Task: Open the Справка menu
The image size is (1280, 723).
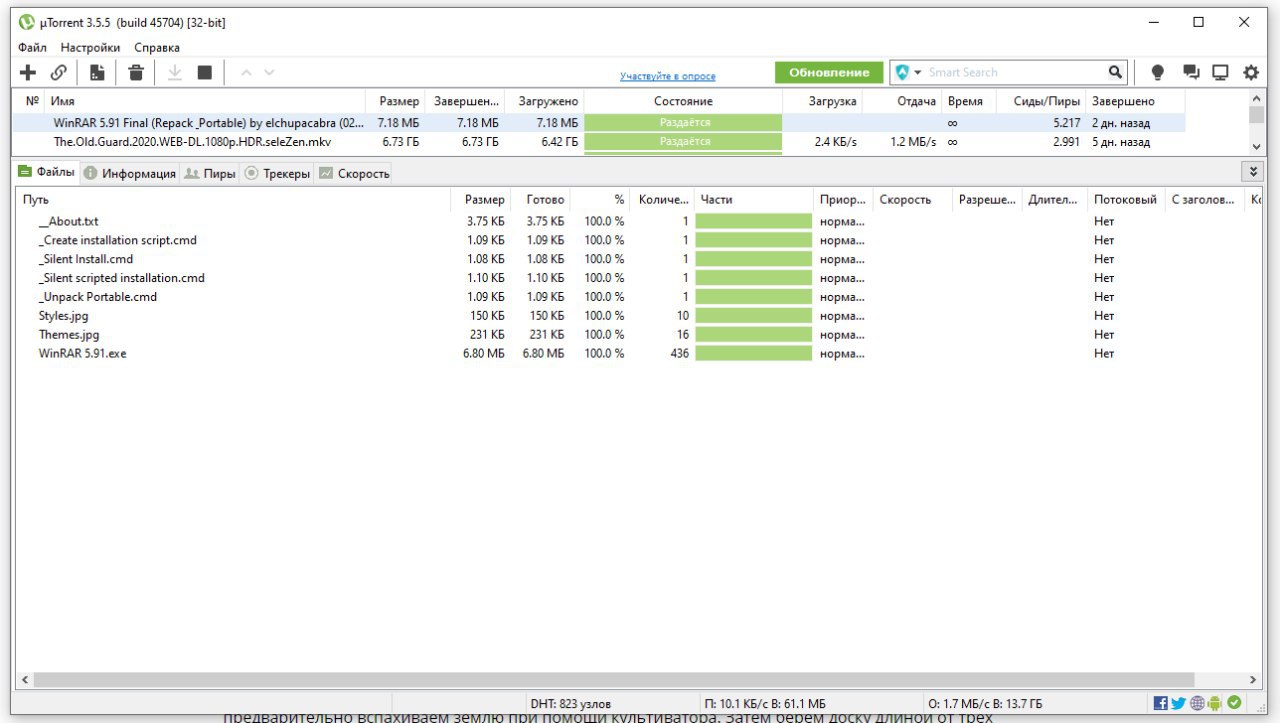Action: tap(157, 47)
